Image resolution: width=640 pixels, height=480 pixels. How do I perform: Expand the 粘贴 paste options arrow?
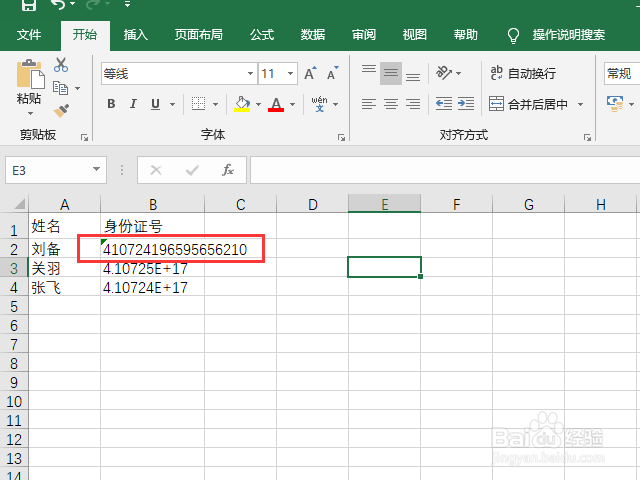(x=30, y=113)
